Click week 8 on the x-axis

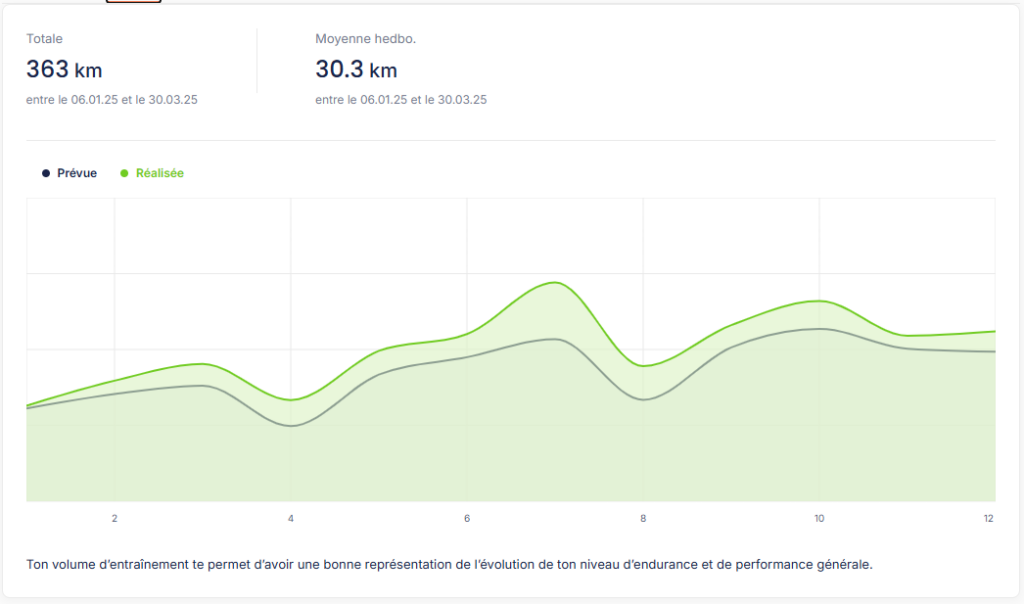[x=643, y=518]
